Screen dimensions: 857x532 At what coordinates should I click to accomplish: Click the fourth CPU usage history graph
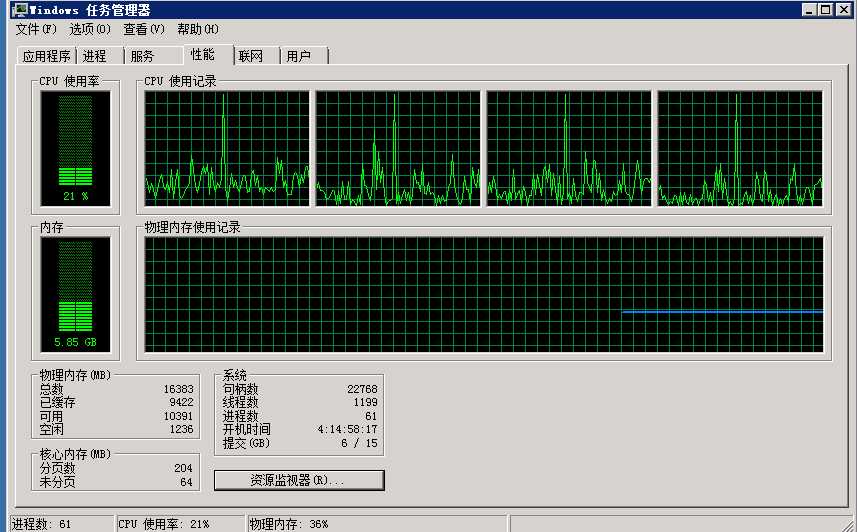pos(740,148)
